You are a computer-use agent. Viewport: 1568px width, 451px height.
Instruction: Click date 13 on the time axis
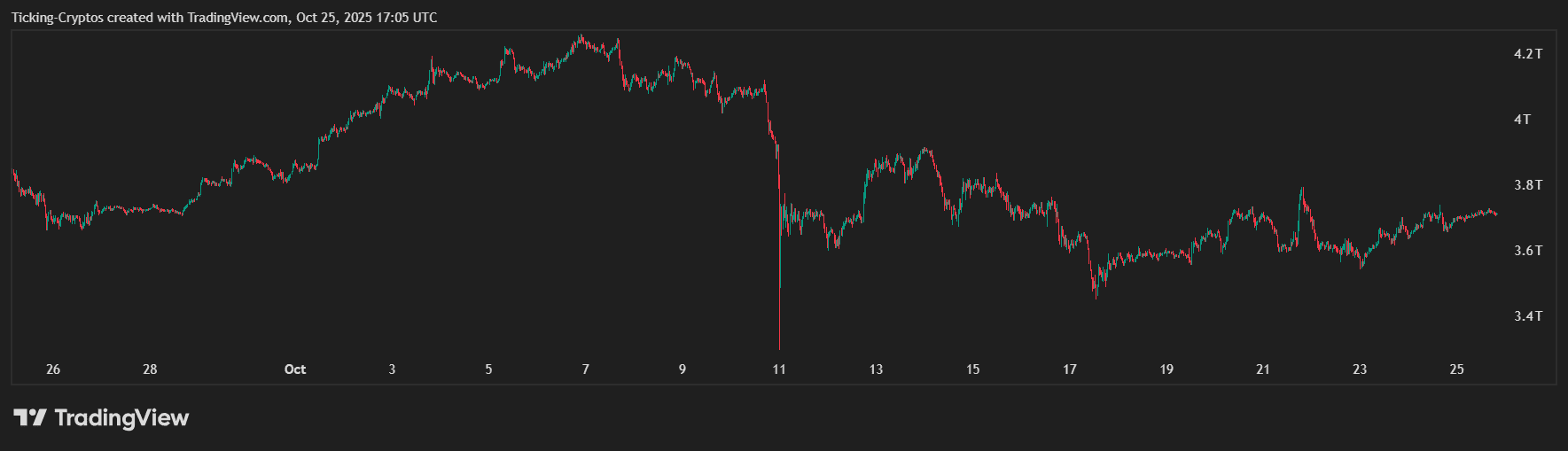coord(876,369)
